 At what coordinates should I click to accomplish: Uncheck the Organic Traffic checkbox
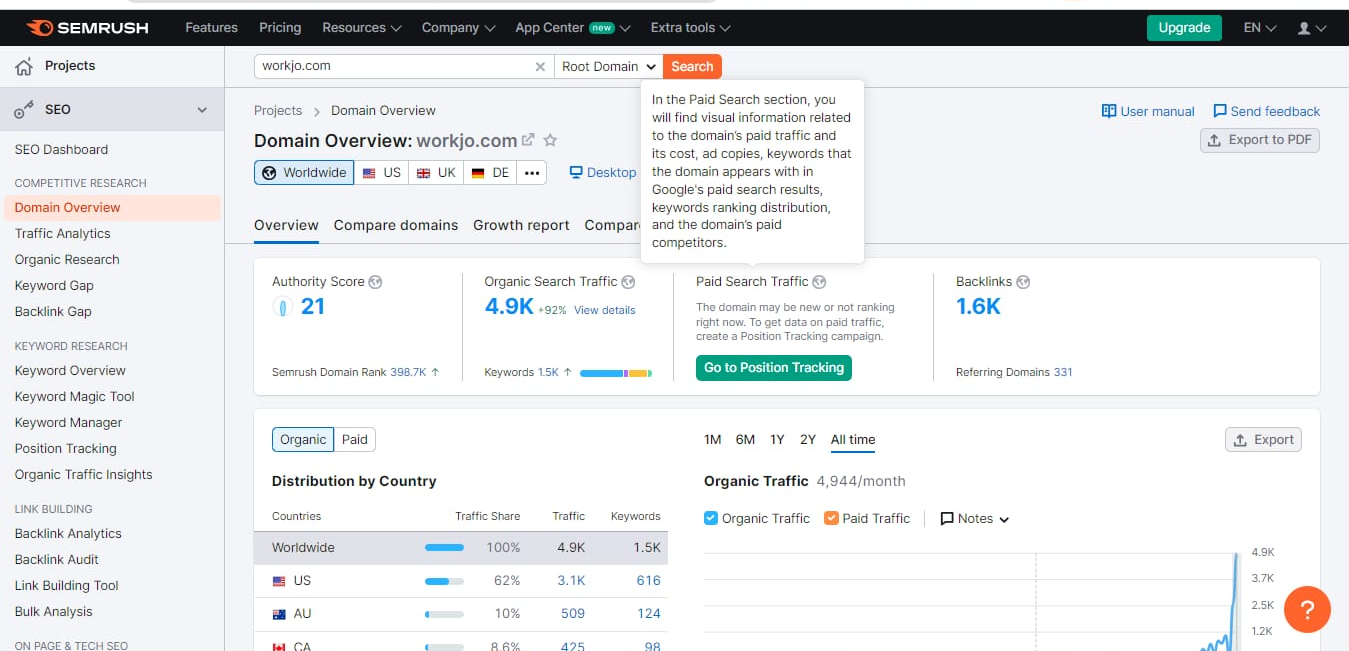pos(711,518)
